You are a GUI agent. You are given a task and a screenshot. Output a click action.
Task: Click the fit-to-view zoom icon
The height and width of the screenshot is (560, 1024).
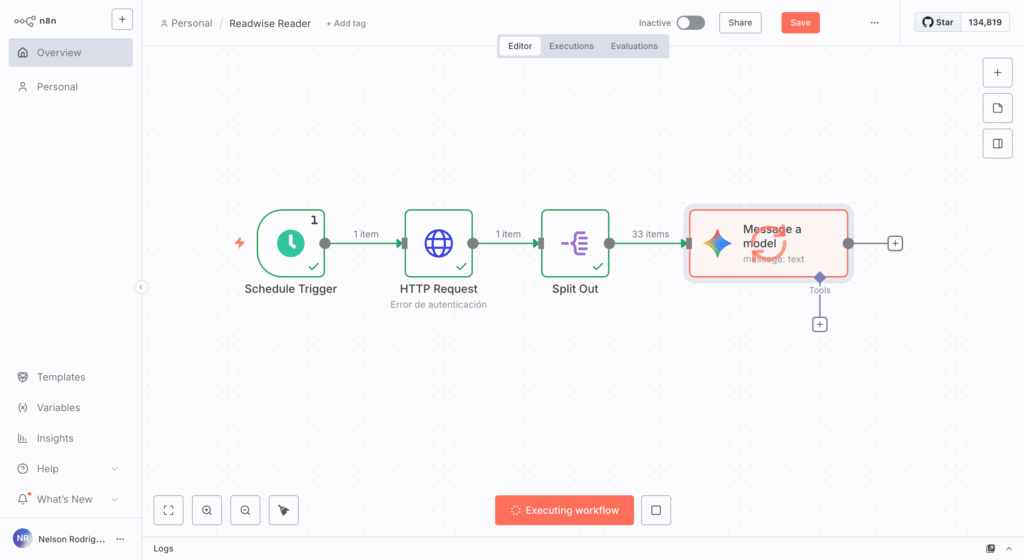168,510
